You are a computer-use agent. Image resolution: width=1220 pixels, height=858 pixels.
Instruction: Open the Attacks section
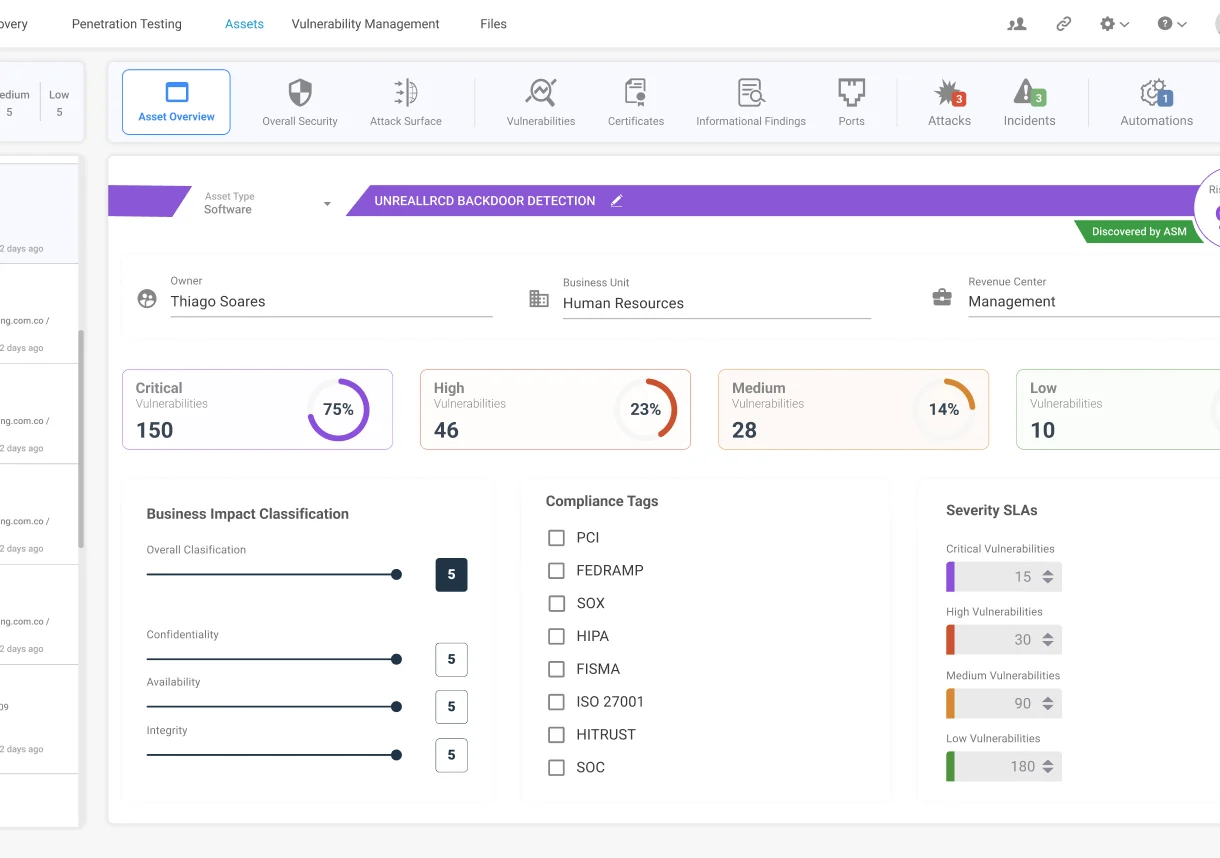coord(950,103)
